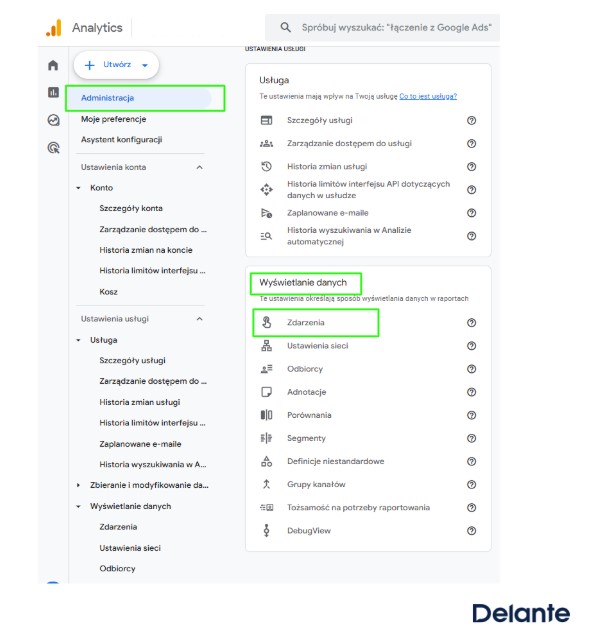This screenshot has width=592, height=637.
Task: Open the Home icon in left rail
Action: point(53,65)
